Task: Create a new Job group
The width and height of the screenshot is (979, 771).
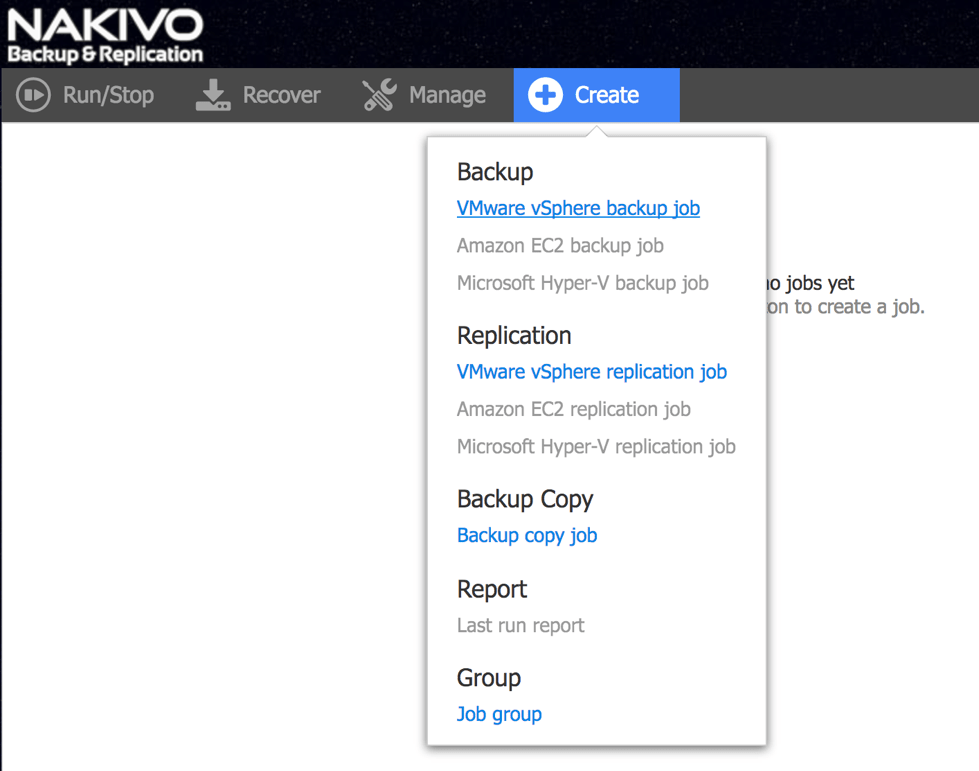Action: [499, 714]
